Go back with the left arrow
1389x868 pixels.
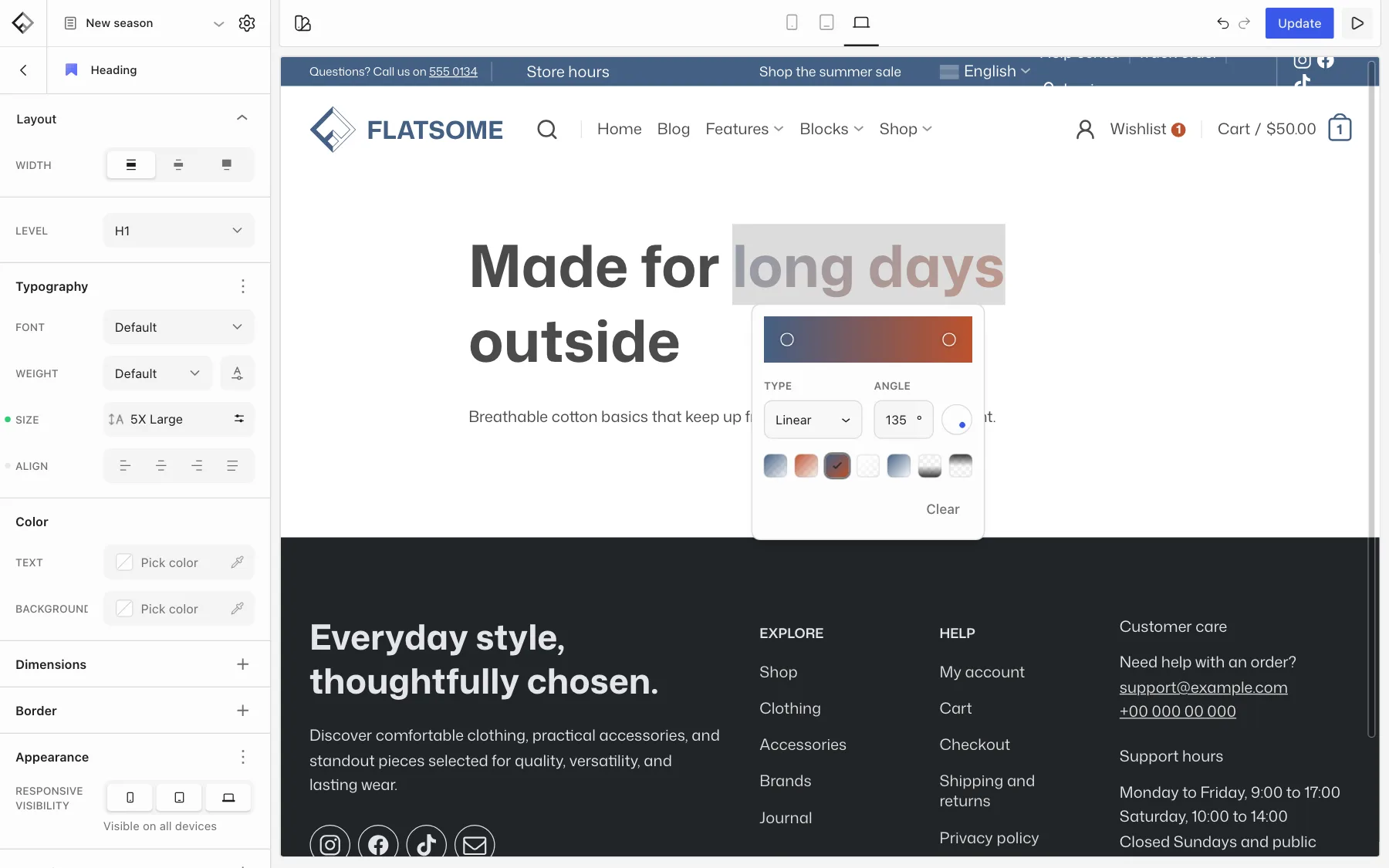click(x=23, y=70)
